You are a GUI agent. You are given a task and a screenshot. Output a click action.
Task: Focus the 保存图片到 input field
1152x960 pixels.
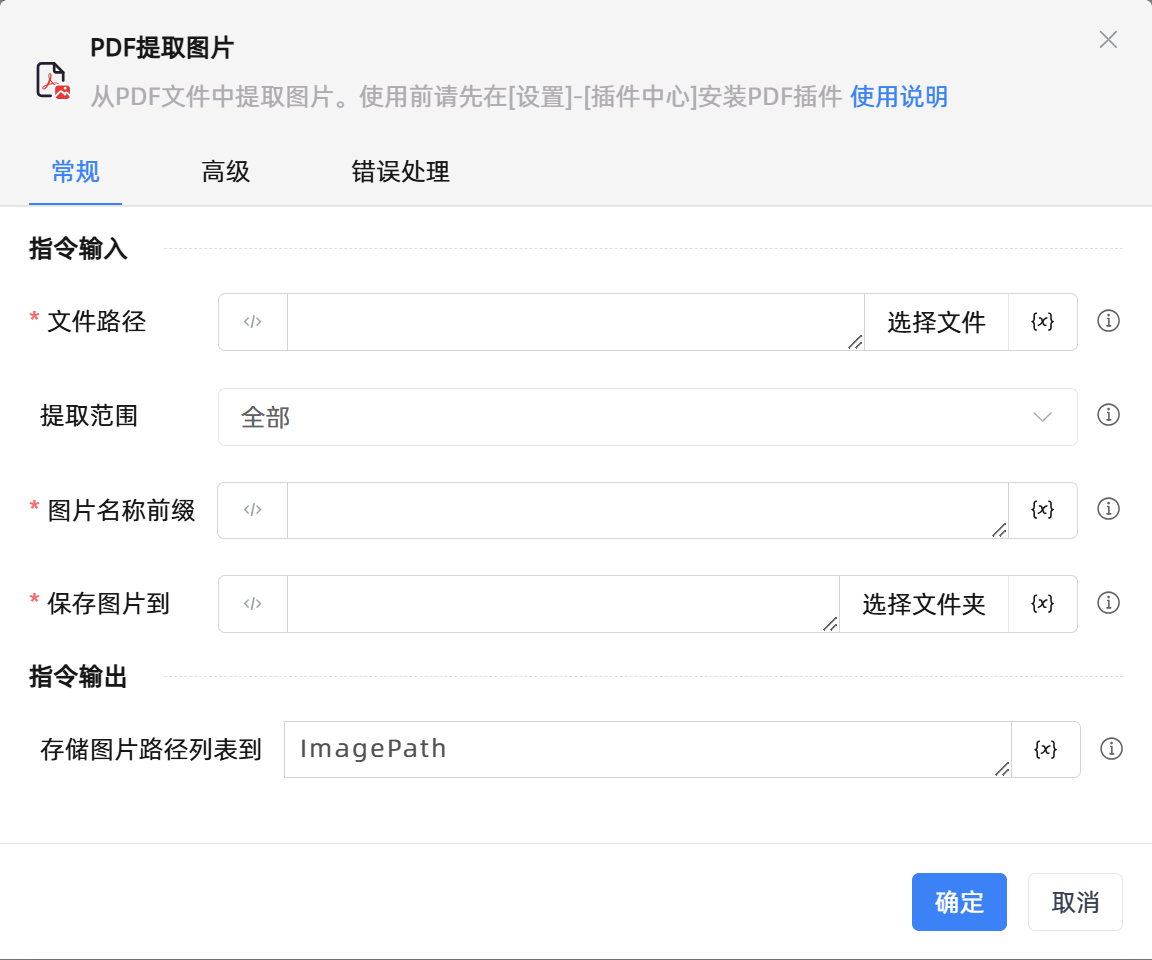tap(563, 604)
